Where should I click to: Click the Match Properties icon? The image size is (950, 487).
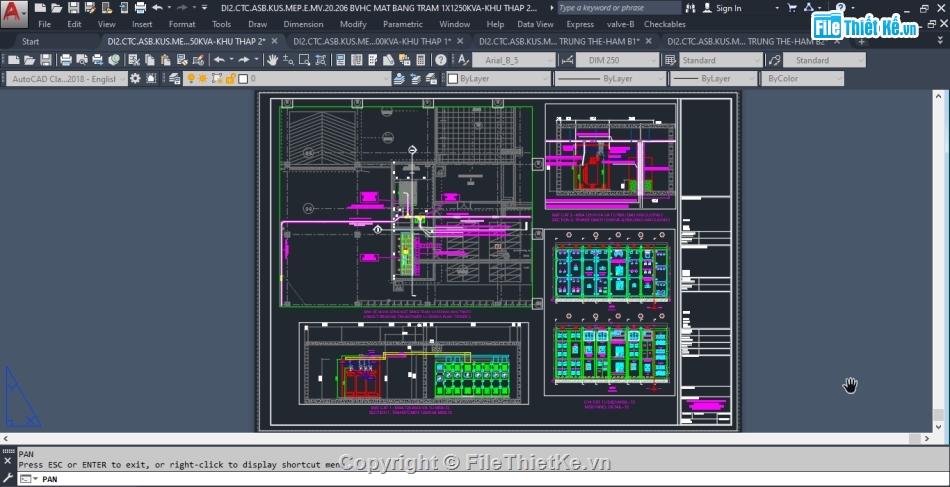point(181,60)
